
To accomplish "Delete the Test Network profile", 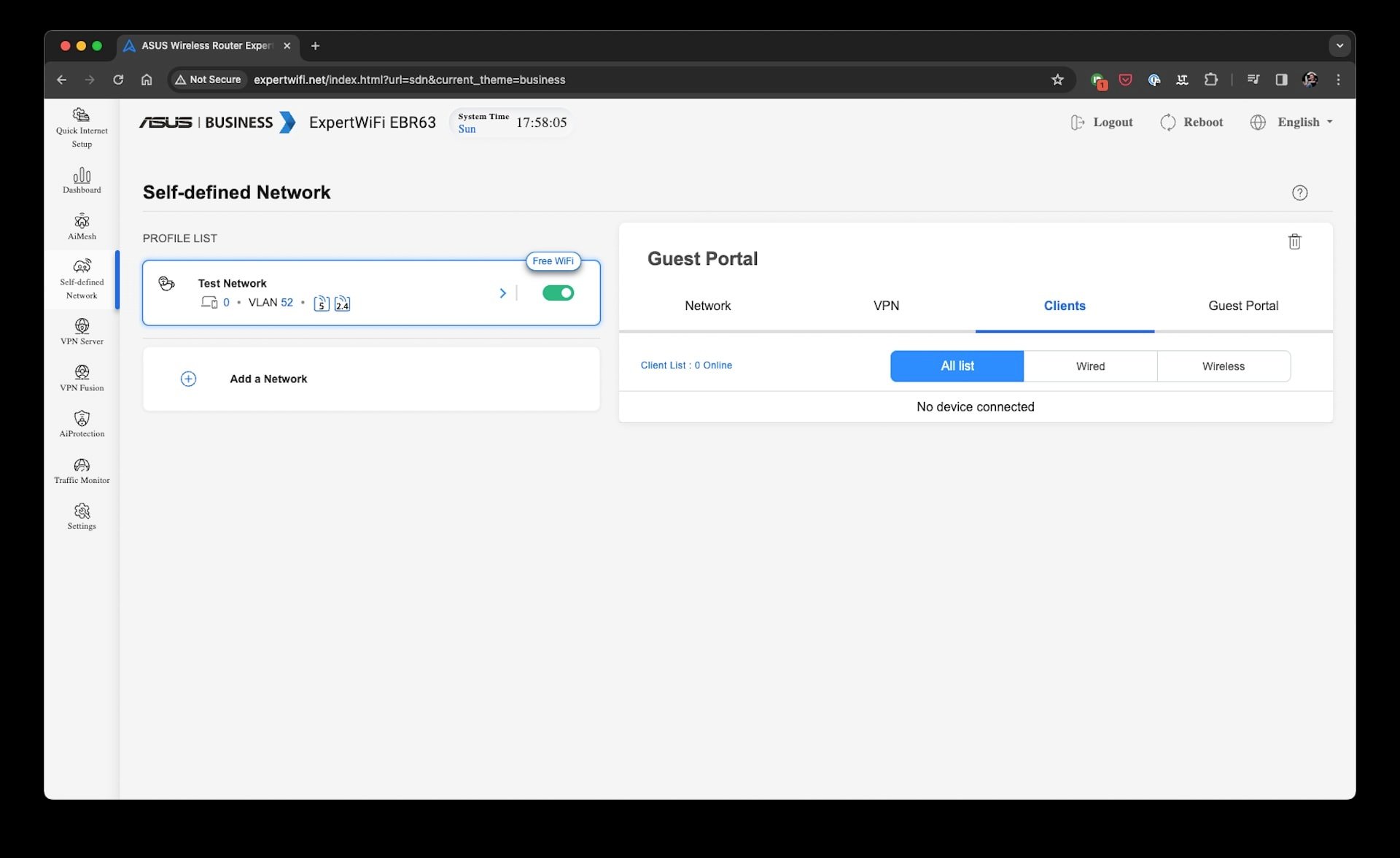I will coord(1294,241).
